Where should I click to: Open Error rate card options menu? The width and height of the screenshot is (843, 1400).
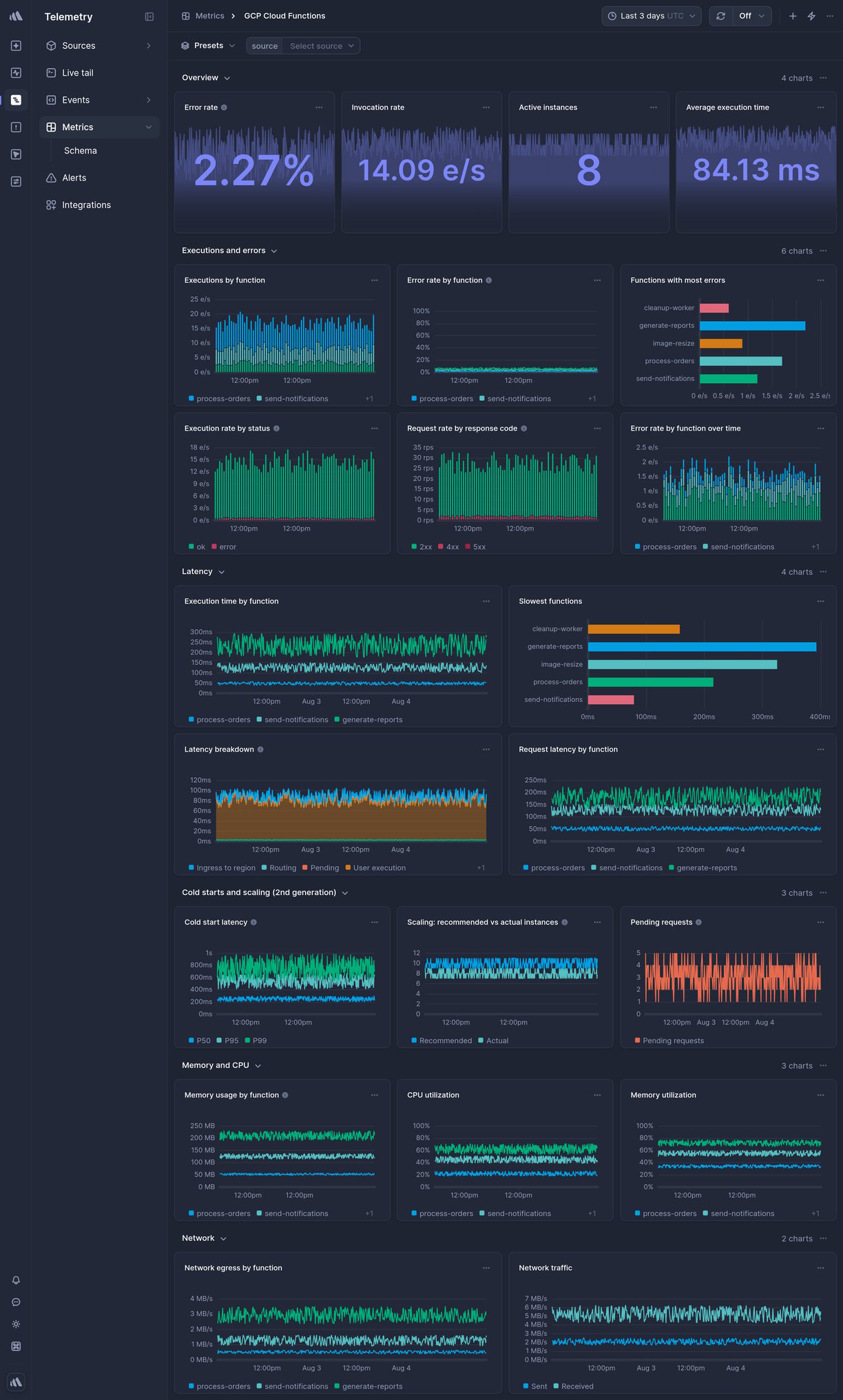(x=319, y=107)
